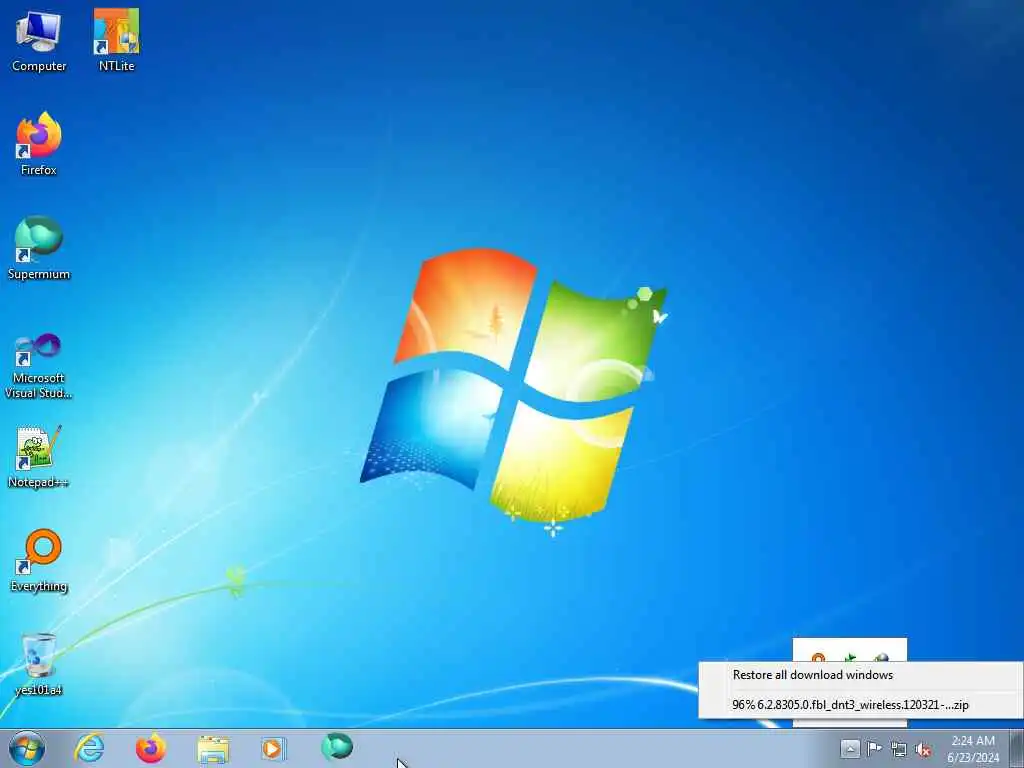Select the Notepad++ desktop shortcut
The image size is (1024, 768).
click(x=39, y=456)
